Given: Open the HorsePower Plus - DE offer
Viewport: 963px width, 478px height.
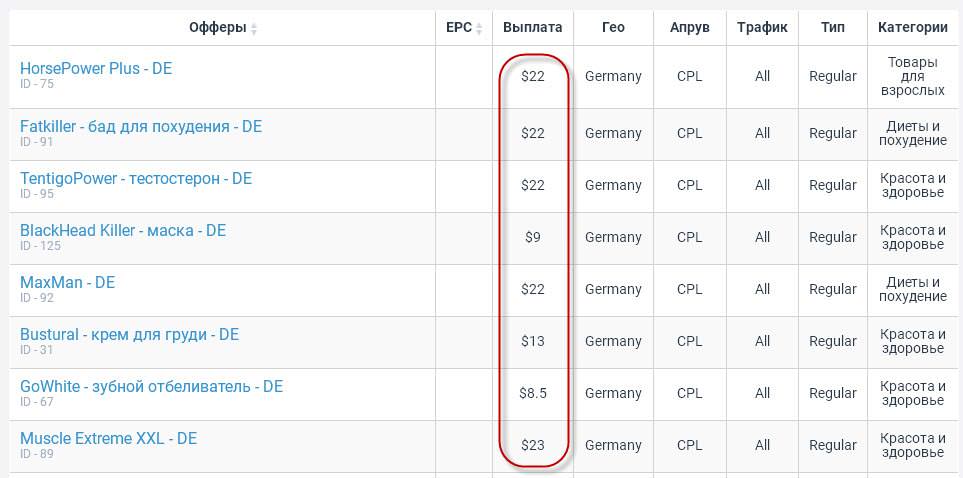Looking at the screenshot, I should pyautogui.click(x=96, y=69).
